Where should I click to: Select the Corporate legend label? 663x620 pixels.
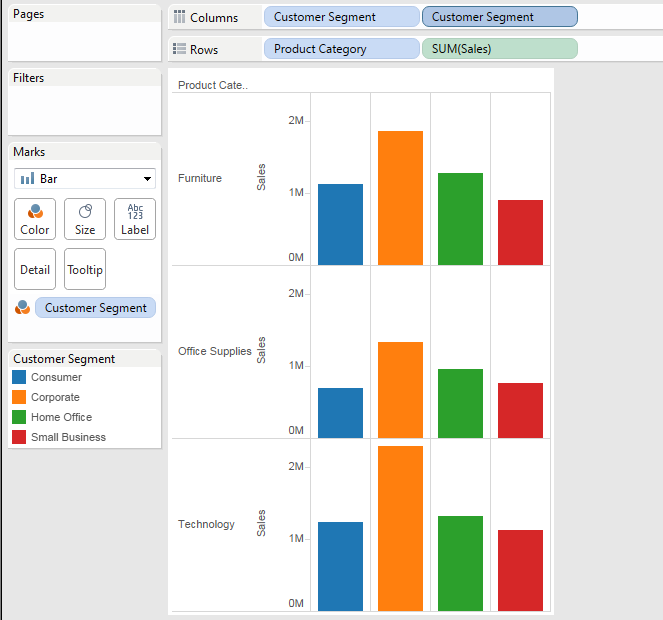pos(55,397)
